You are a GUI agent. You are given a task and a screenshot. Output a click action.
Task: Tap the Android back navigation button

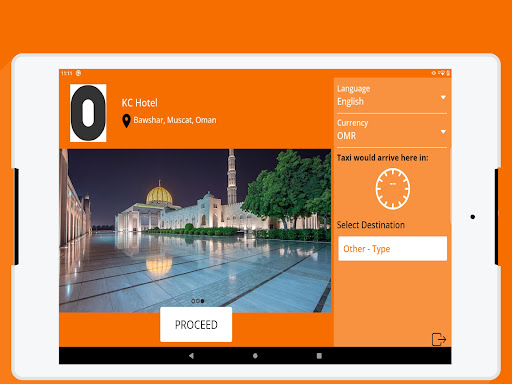point(191,356)
